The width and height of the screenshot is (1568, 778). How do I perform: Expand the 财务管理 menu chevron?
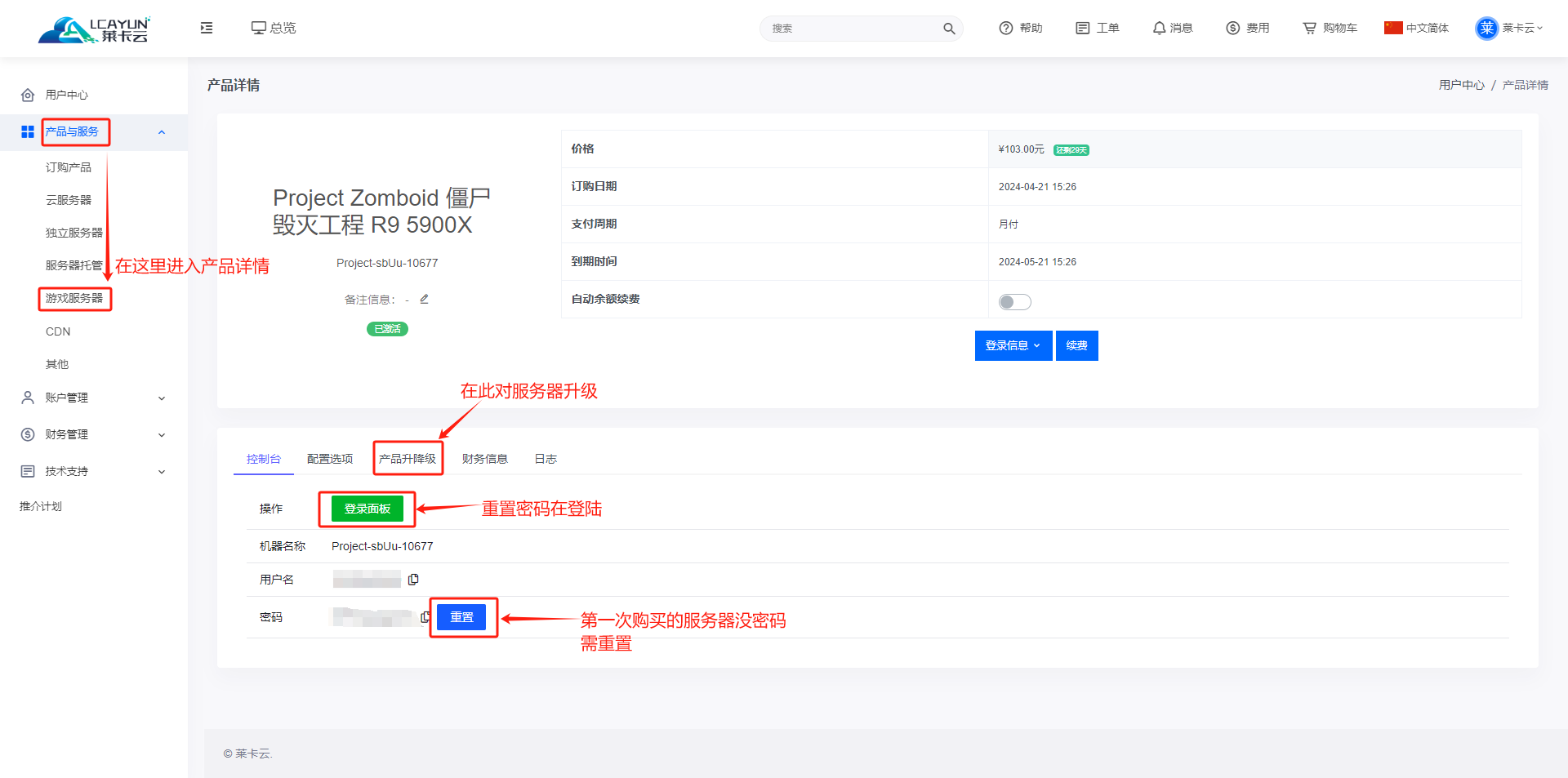(162, 434)
